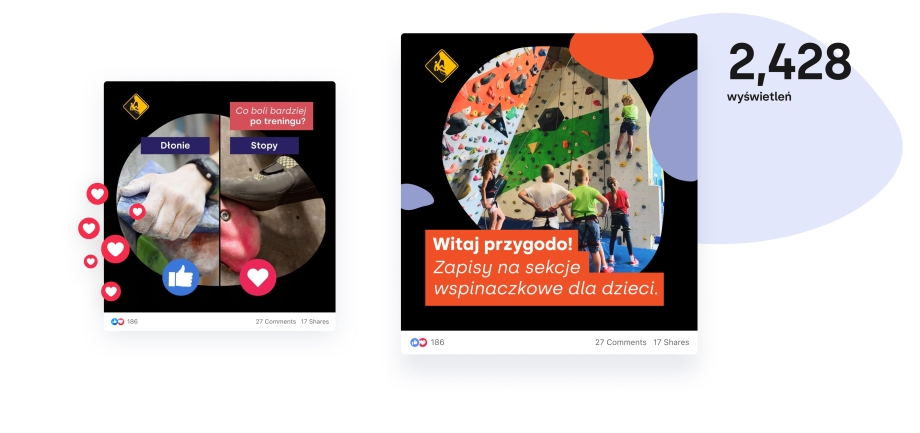
Task: Open 27 Comments on the right post
Action: coord(620,343)
